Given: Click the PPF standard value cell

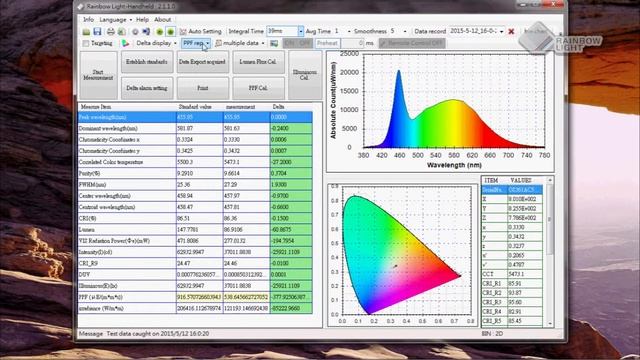Looking at the screenshot, I should (x=200, y=297).
